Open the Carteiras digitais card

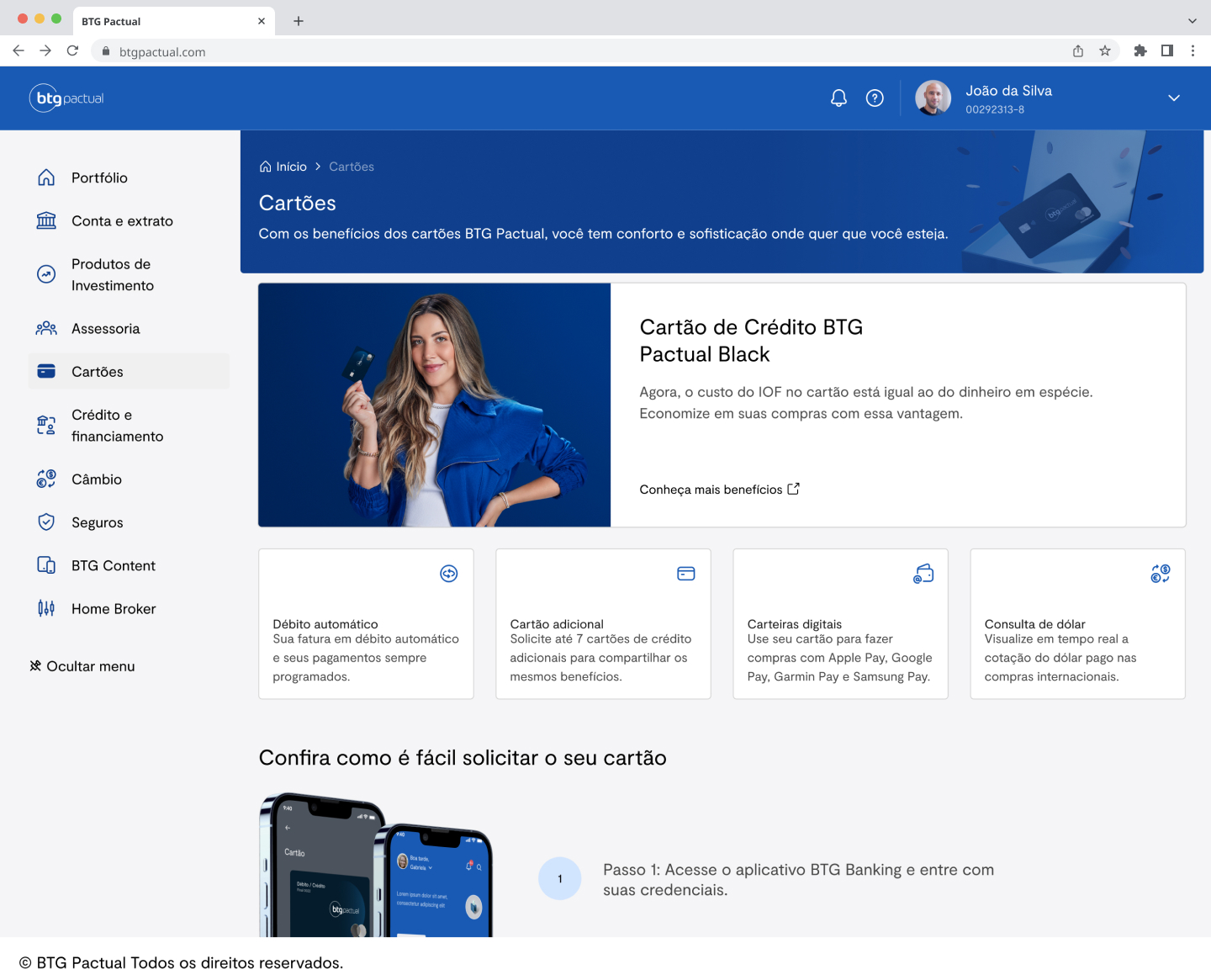point(840,624)
